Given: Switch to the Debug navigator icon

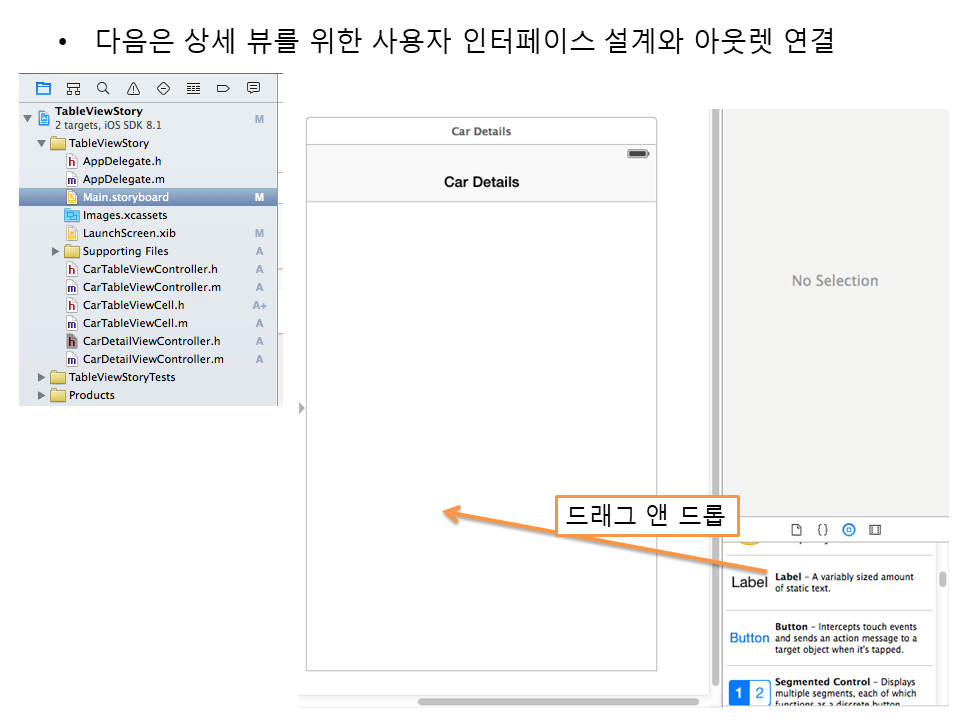Looking at the screenshot, I should (x=193, y=88).
